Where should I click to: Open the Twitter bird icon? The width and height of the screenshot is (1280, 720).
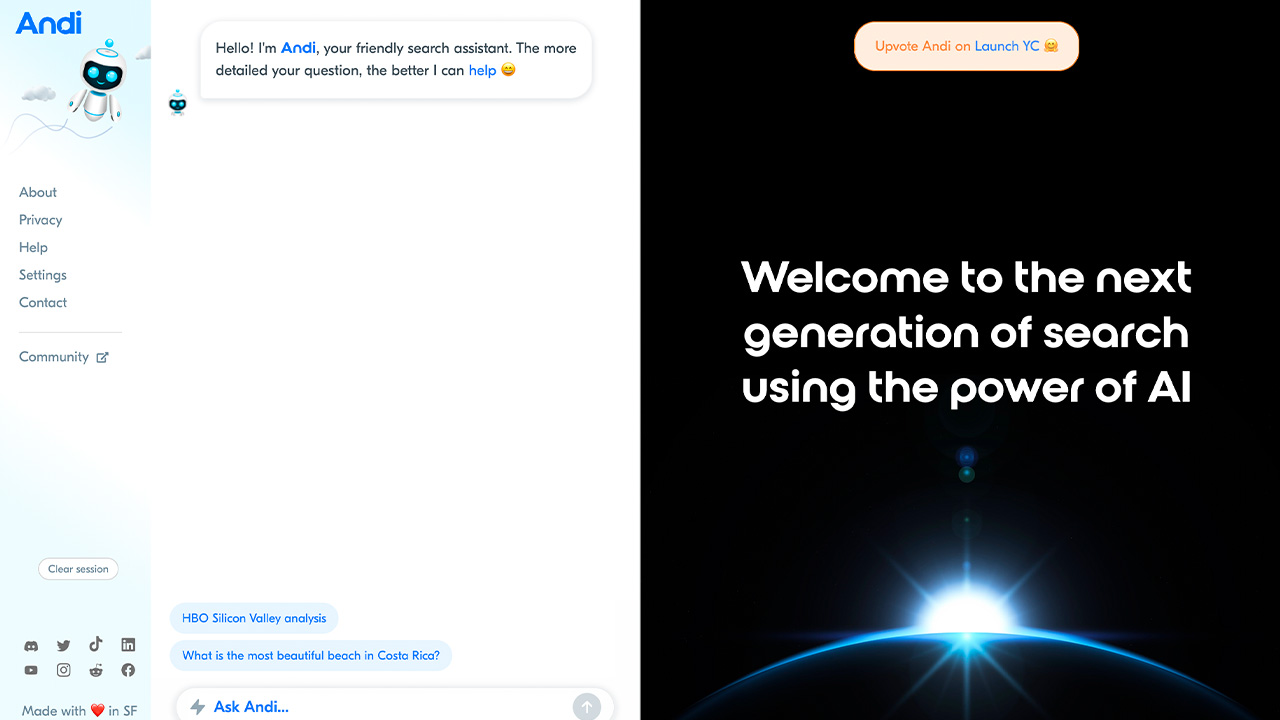pos(64,645)
